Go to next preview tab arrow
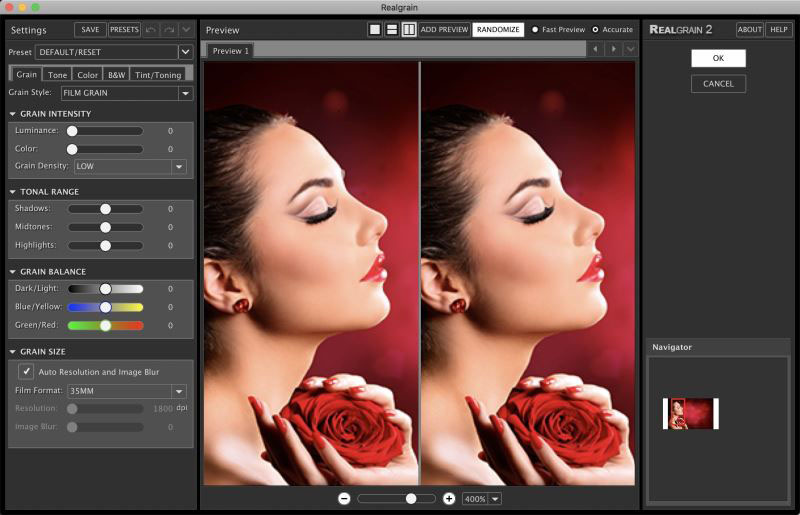The image size is (800, 515). tap(613, 49)
